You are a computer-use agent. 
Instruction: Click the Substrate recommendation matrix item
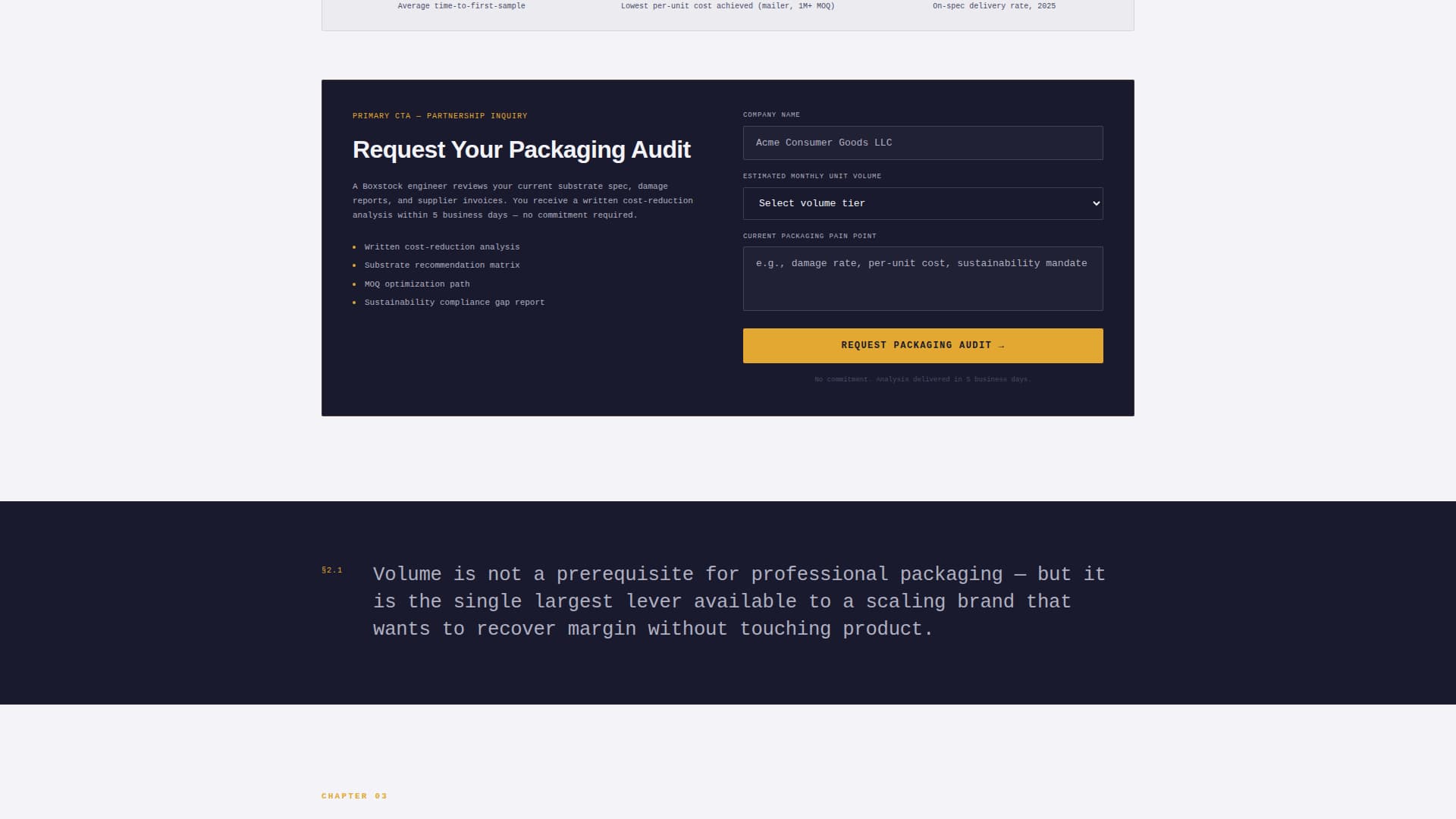441,265
